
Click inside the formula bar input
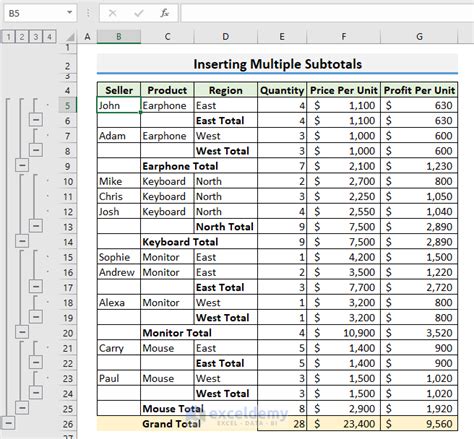(327, 13)
